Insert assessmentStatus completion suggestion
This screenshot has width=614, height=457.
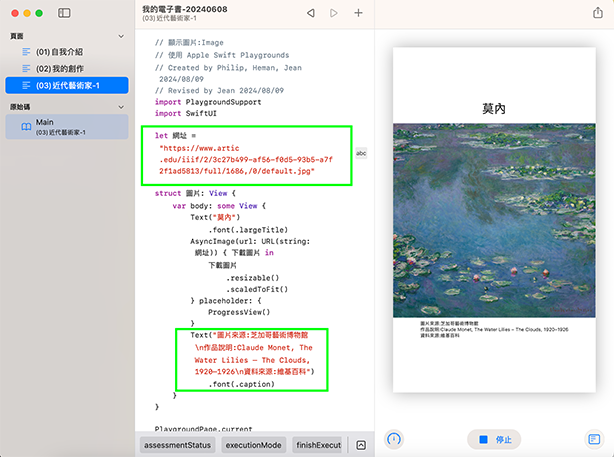[x=176, y=445]
